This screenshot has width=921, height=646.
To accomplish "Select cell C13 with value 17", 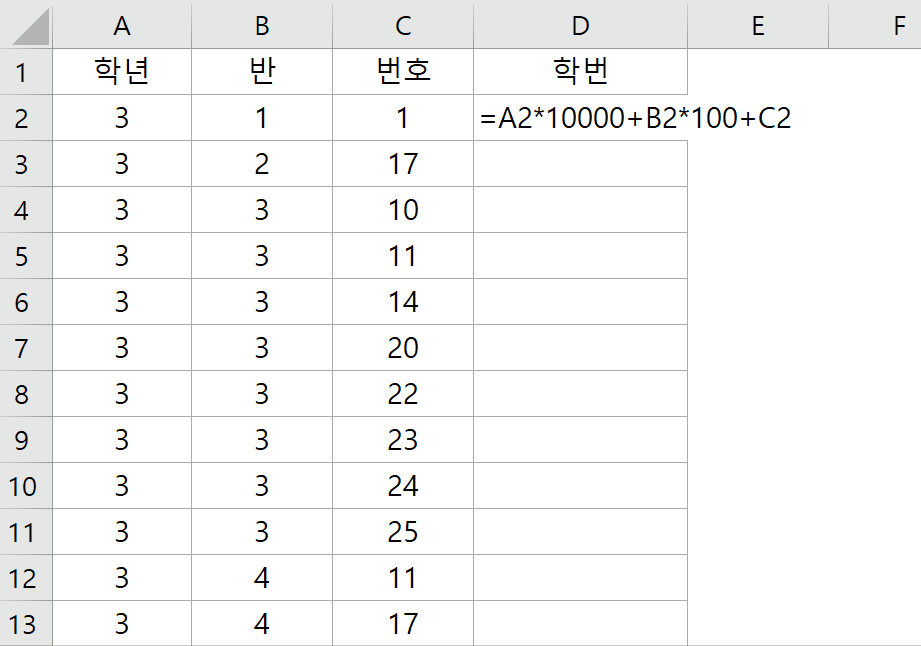I will [x=403, y=624].
